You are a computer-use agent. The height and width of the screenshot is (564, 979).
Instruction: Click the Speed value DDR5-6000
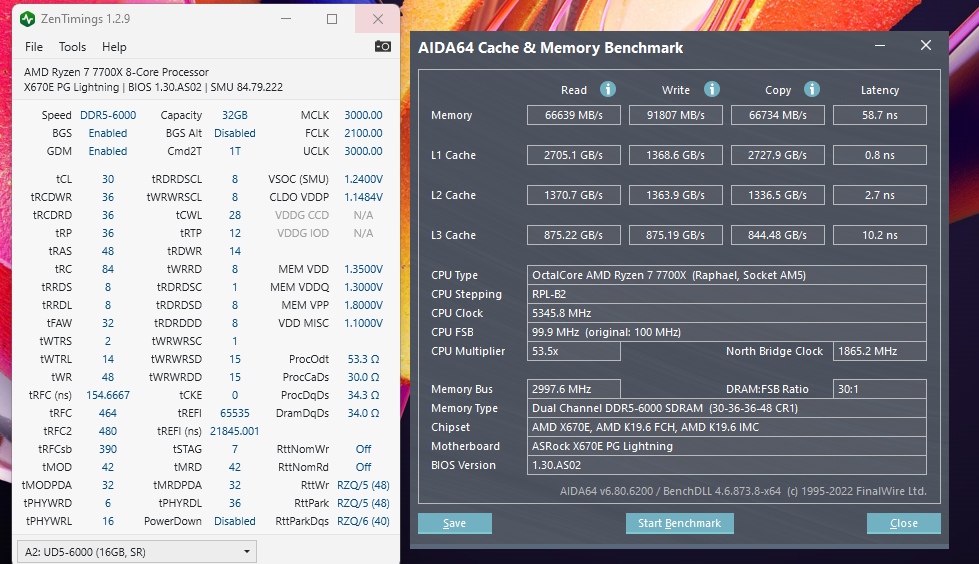[108, 115]
